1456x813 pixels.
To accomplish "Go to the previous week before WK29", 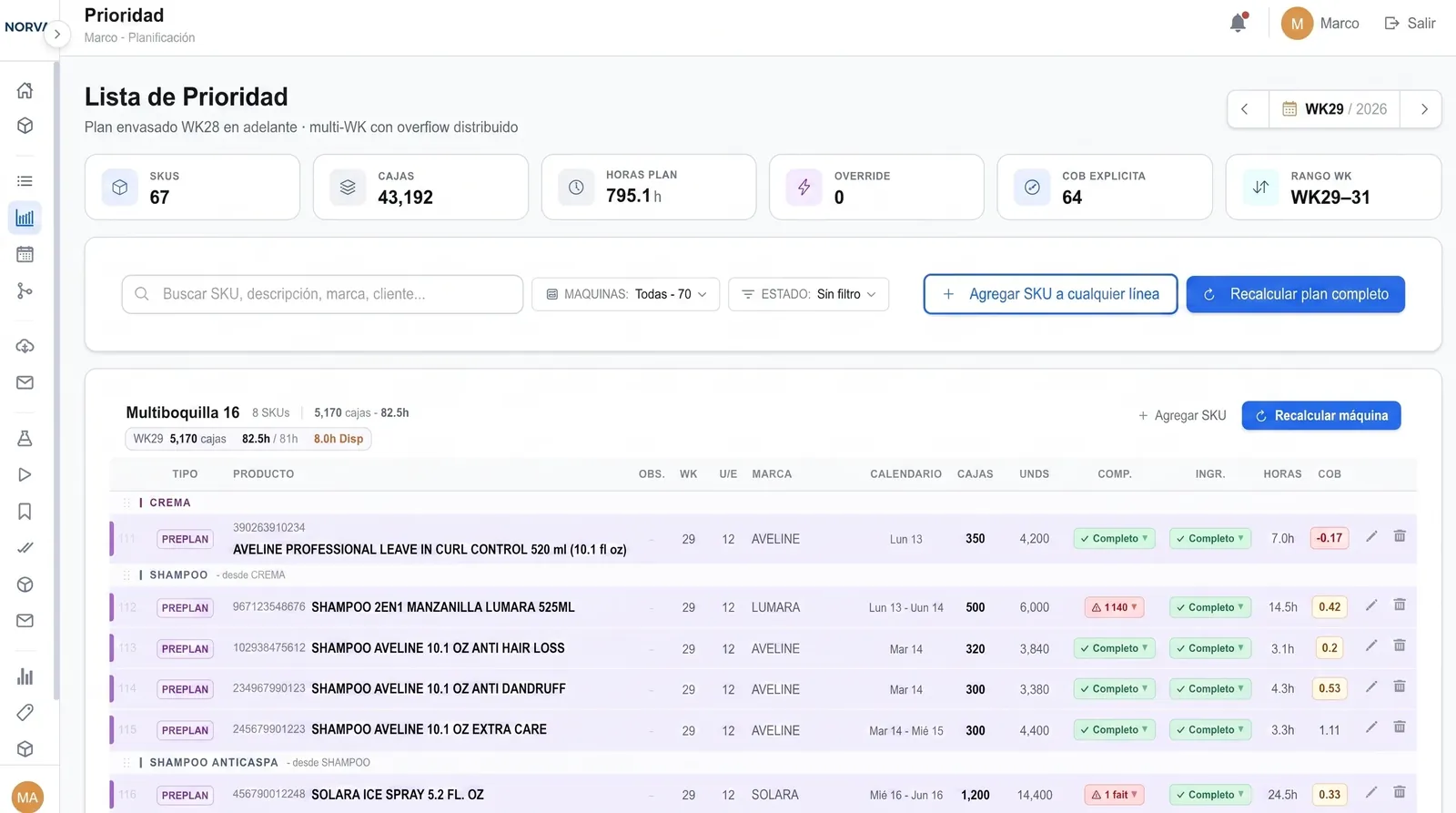I will [x=1245, y=109].
